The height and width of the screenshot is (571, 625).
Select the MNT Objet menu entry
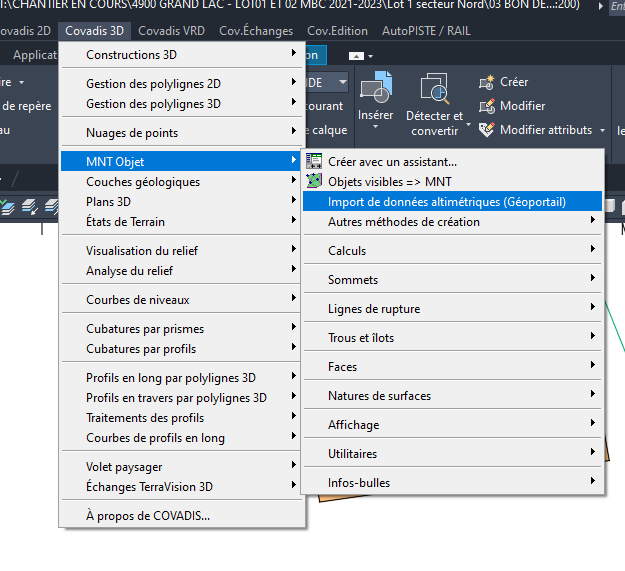pyautogui.click(x=181, y=161)
